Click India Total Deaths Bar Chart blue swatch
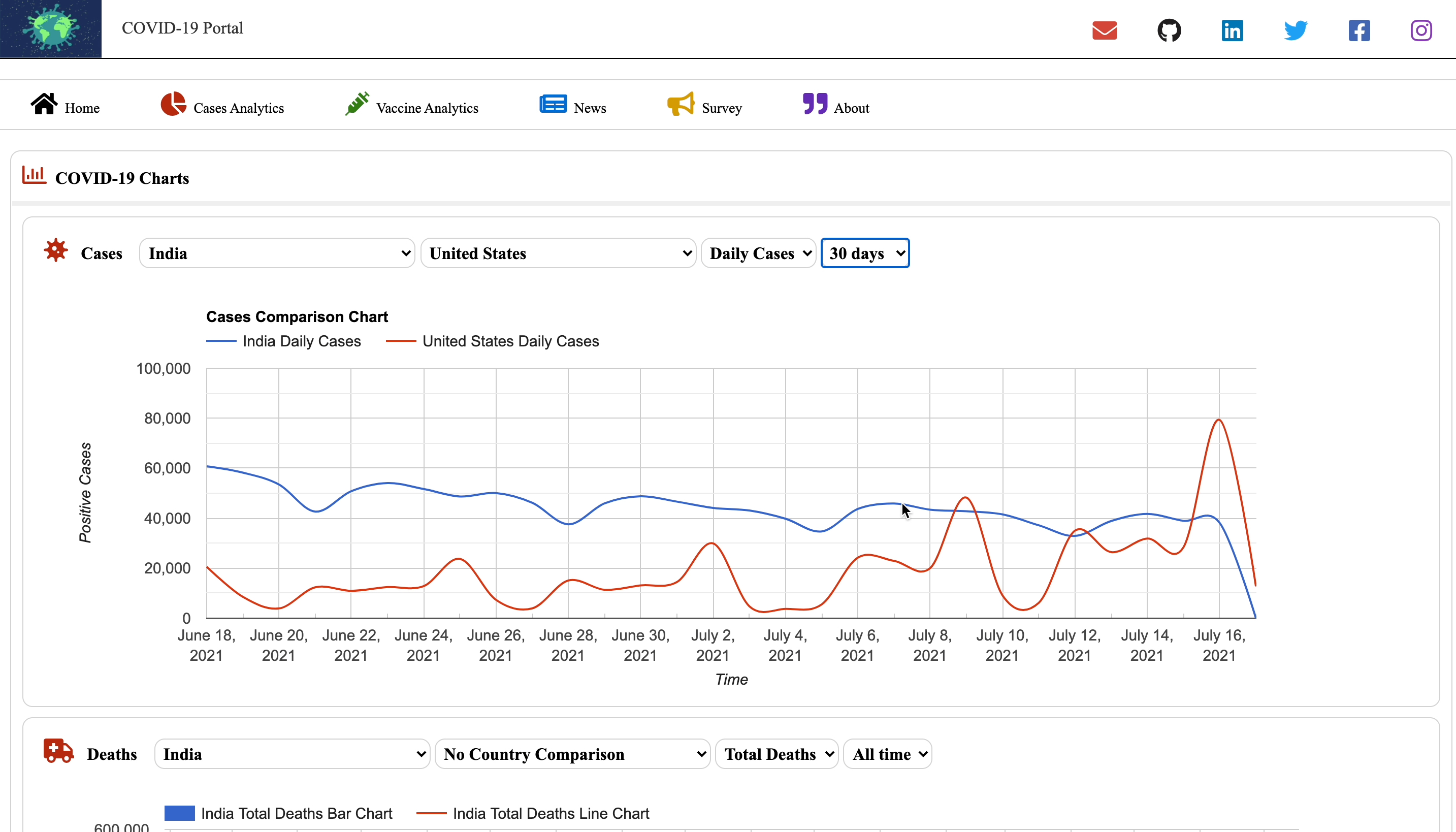 [x=179, y=813]
